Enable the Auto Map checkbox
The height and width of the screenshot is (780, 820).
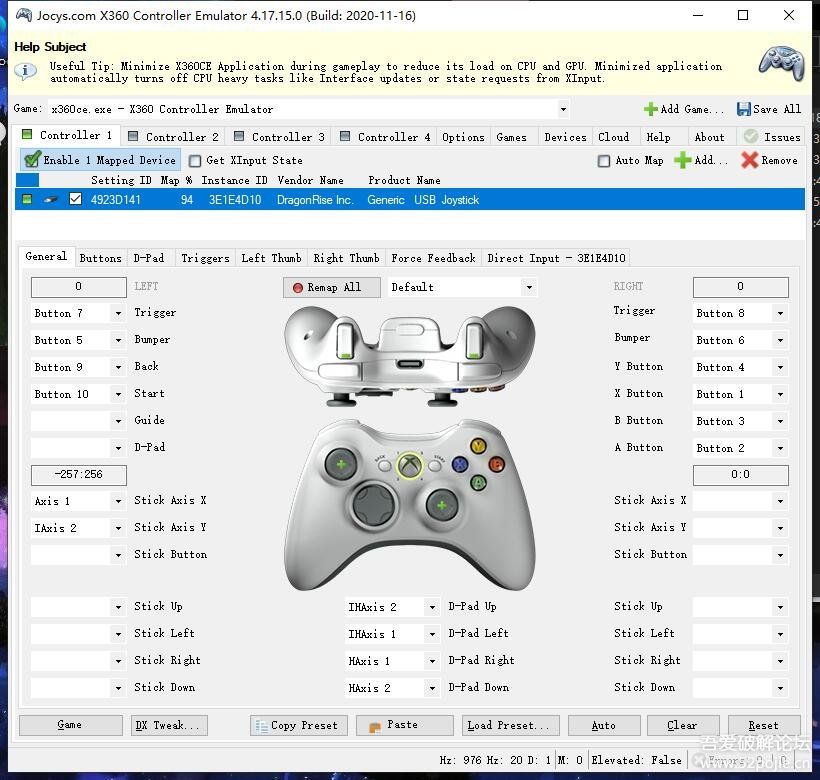(603, 160)
